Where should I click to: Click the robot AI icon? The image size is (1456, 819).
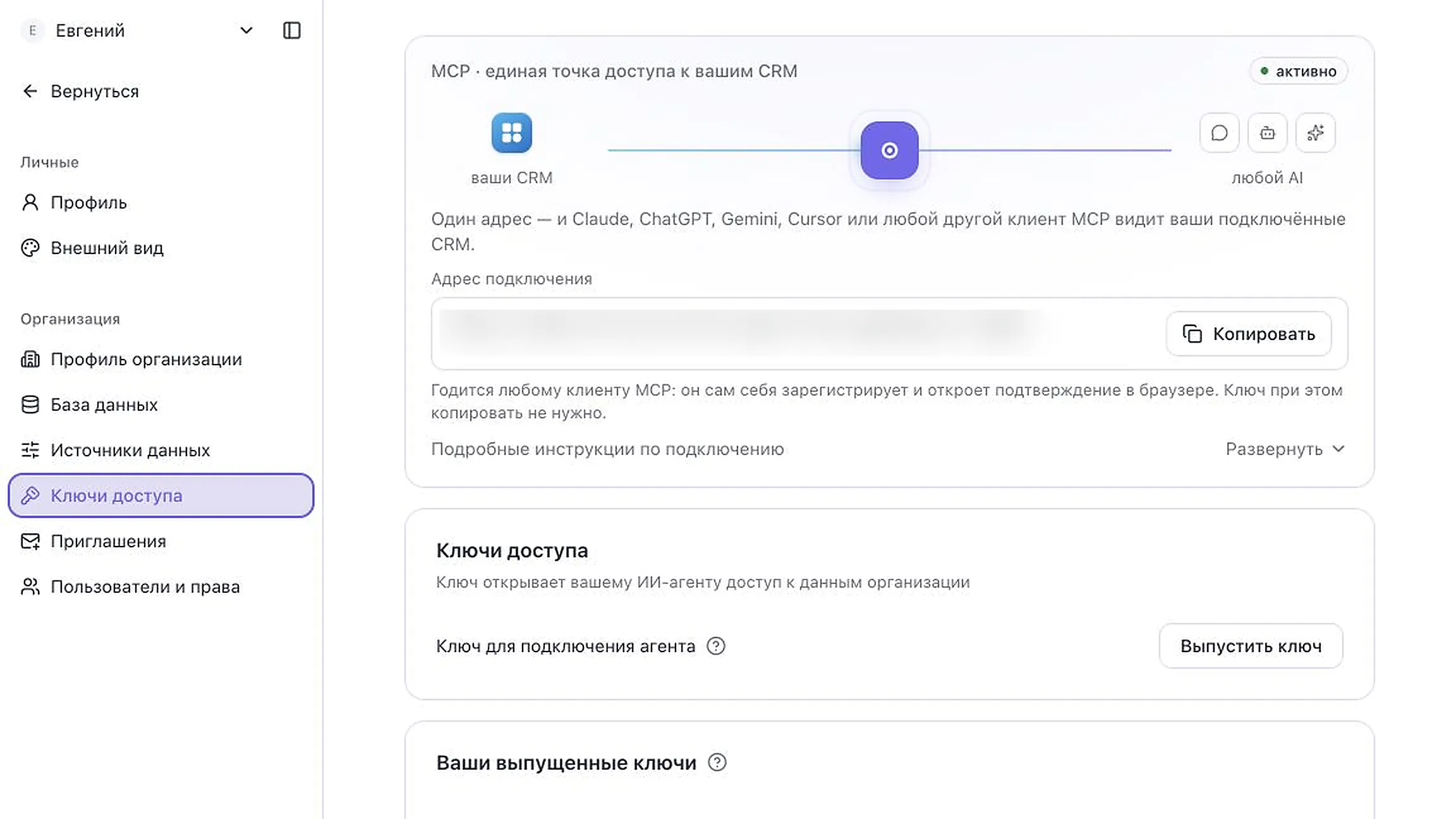[x=1267, y=133]
